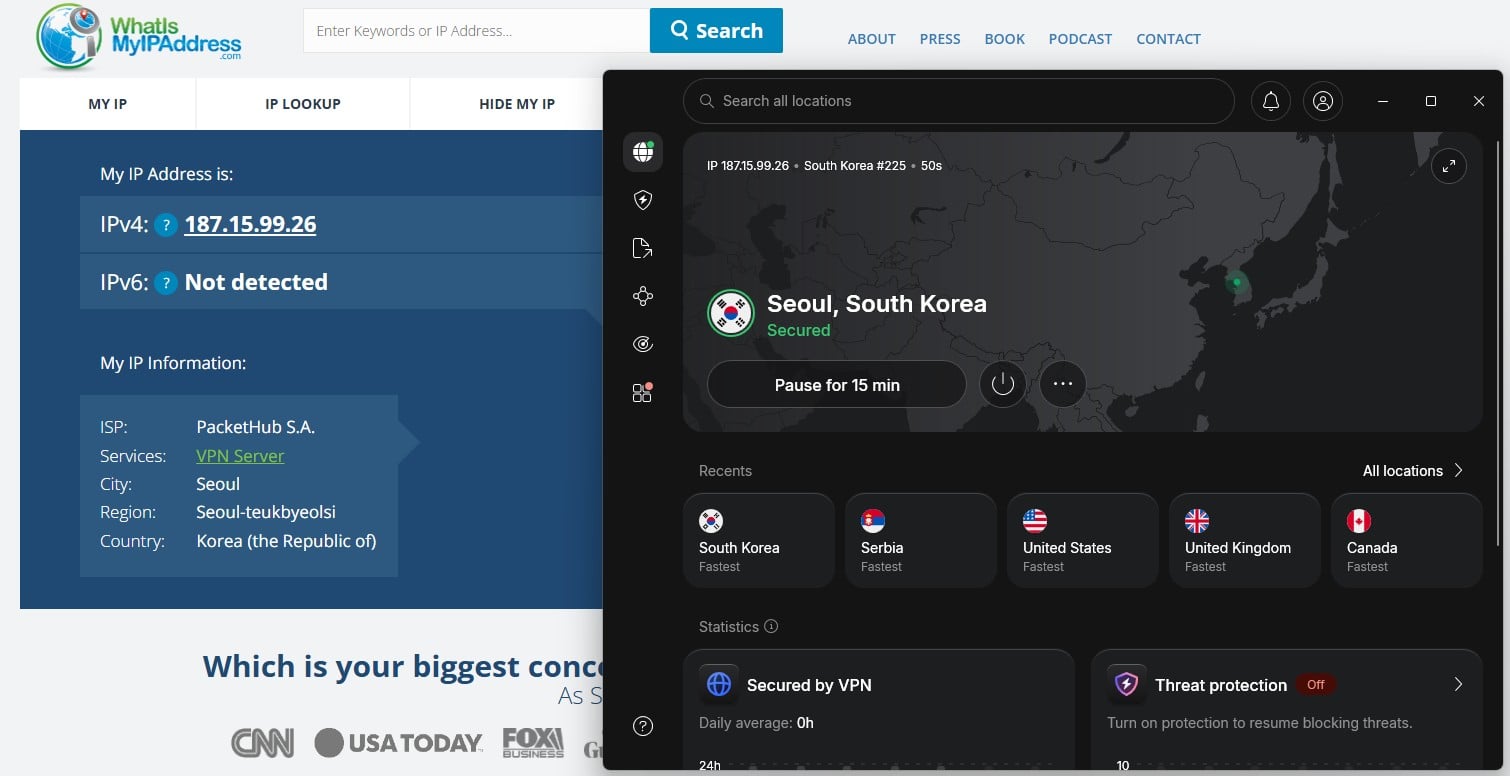Viewport: 1510px width, 776px height.
Task: Open the three-dot more options button
Action: [1063, 384]
